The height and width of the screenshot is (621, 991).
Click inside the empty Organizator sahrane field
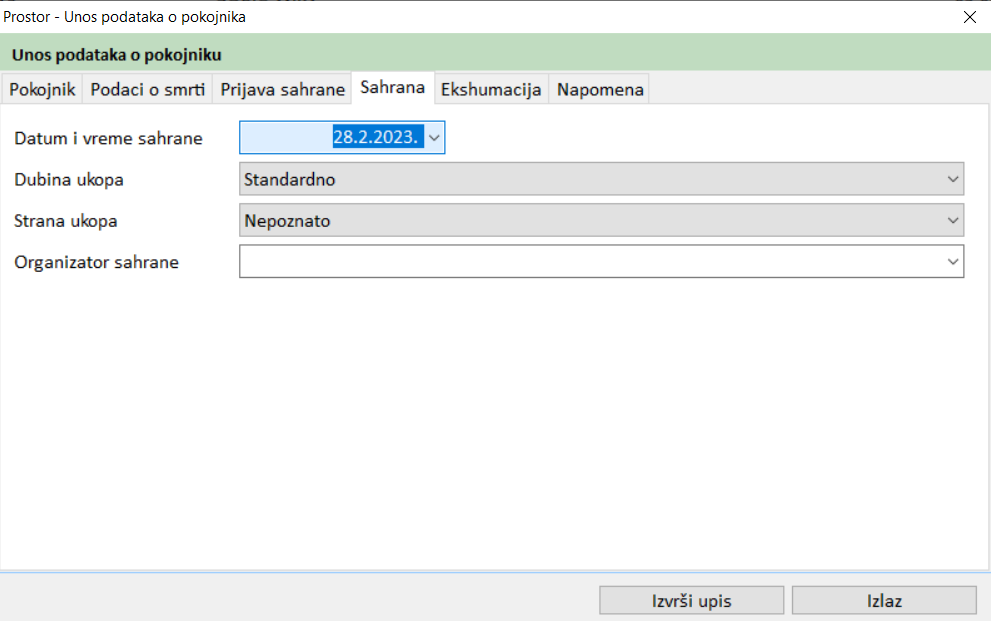coord(590,262)
